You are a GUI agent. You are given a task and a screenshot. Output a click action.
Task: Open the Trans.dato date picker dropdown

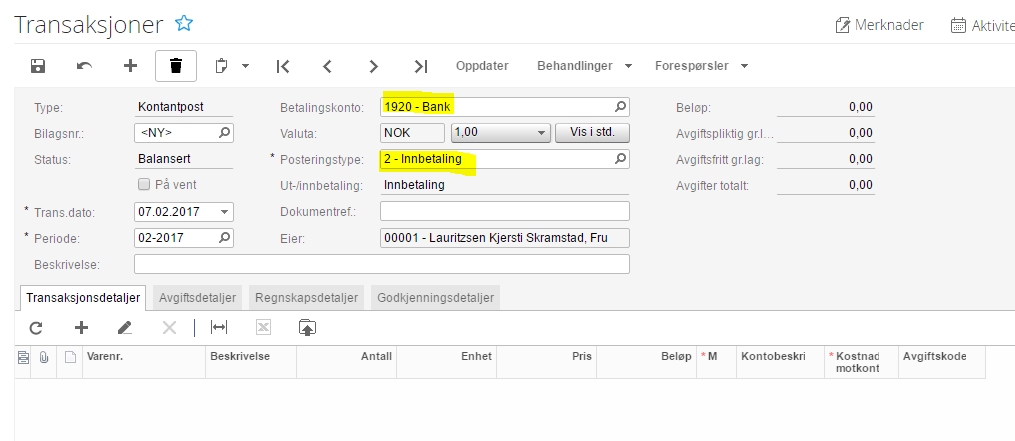tap(224, 212)
